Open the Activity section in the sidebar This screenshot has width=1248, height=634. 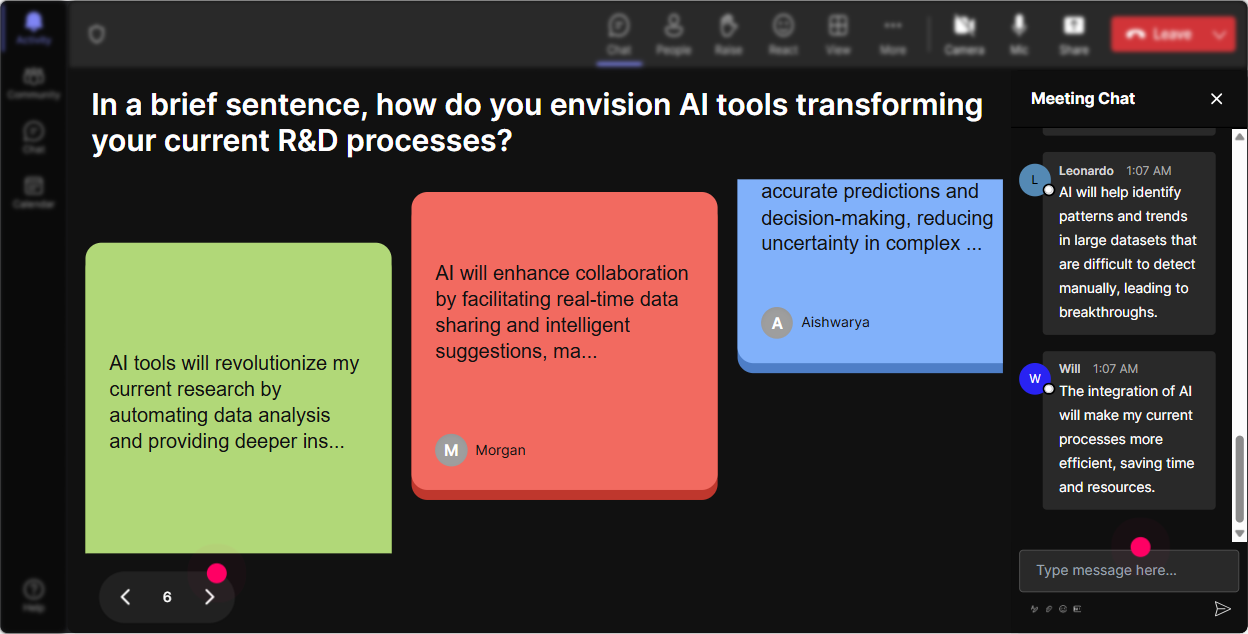click(x=34, y=28)
